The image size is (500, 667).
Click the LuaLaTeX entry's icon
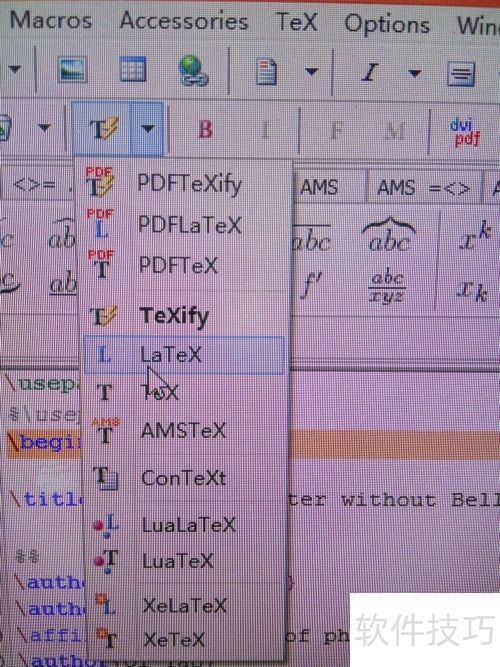(106, 525)
